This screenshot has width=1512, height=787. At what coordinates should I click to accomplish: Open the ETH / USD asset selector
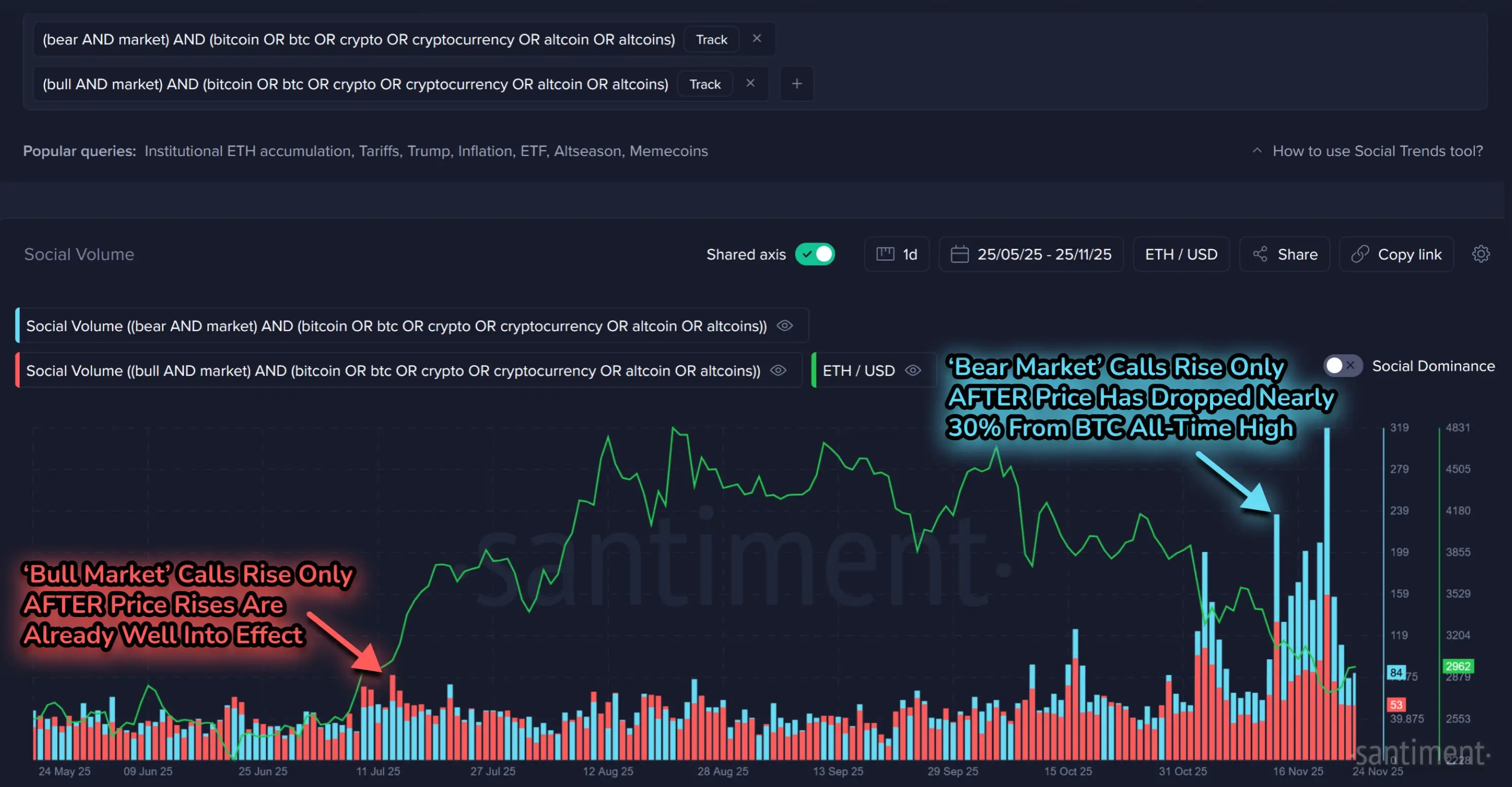(x=1181, y=254)
